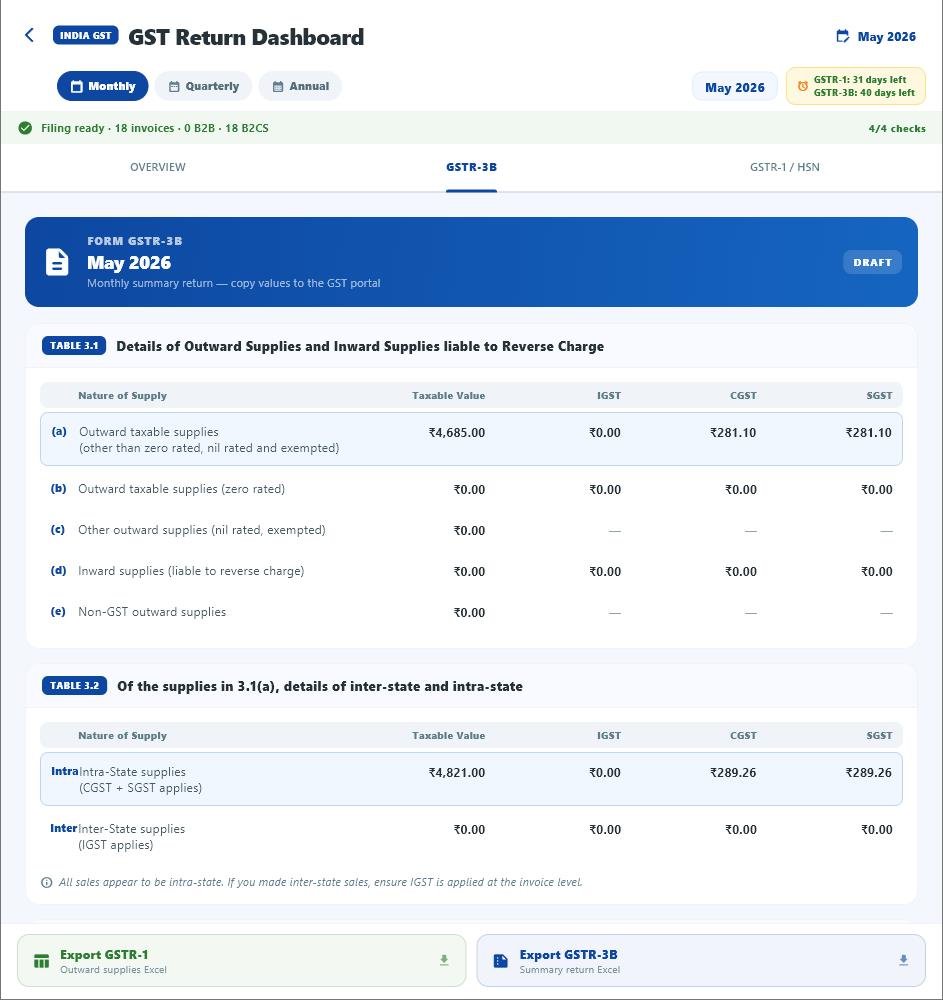Open GSTR-1 and GSTR-3B days left reminder
The width and height of the screenshot is (943, 1000).
click(x=856, y=86)
